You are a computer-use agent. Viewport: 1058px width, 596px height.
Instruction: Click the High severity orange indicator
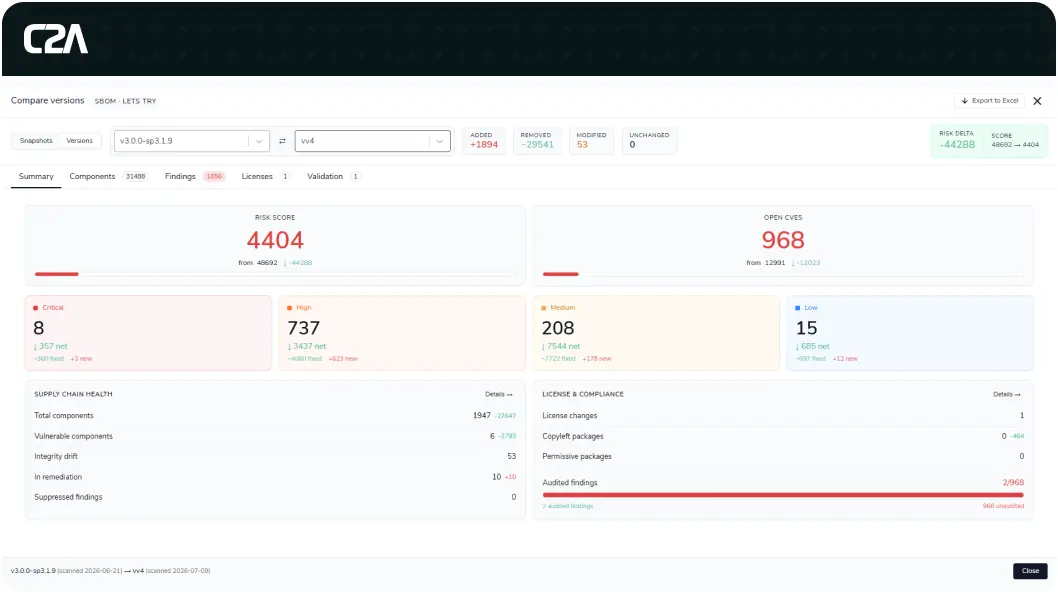tap(289, 308)
